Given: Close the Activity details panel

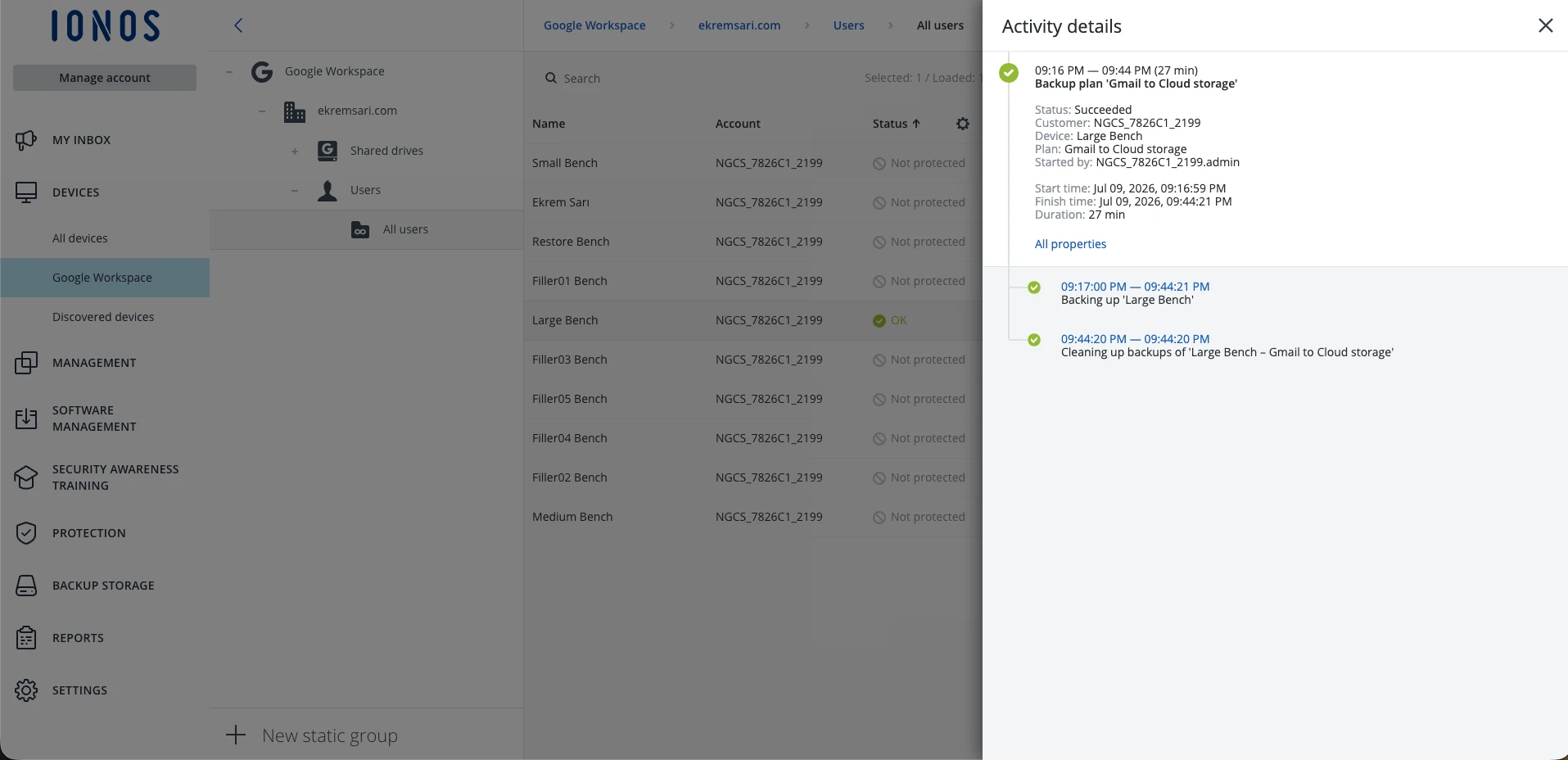Looking at the screenshot, I should (x=1545, y=25).
